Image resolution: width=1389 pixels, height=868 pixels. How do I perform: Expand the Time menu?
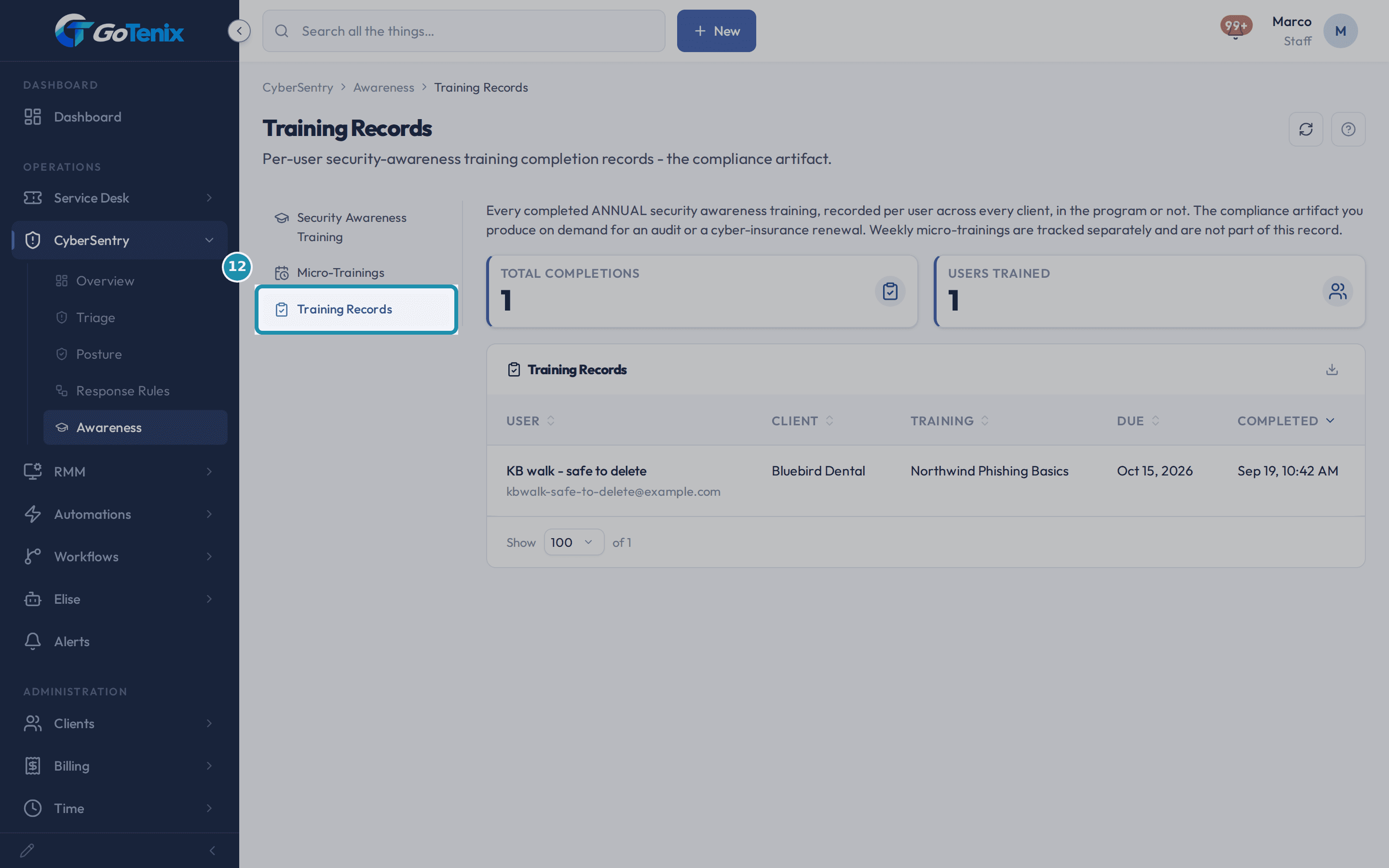coord(120,808)
